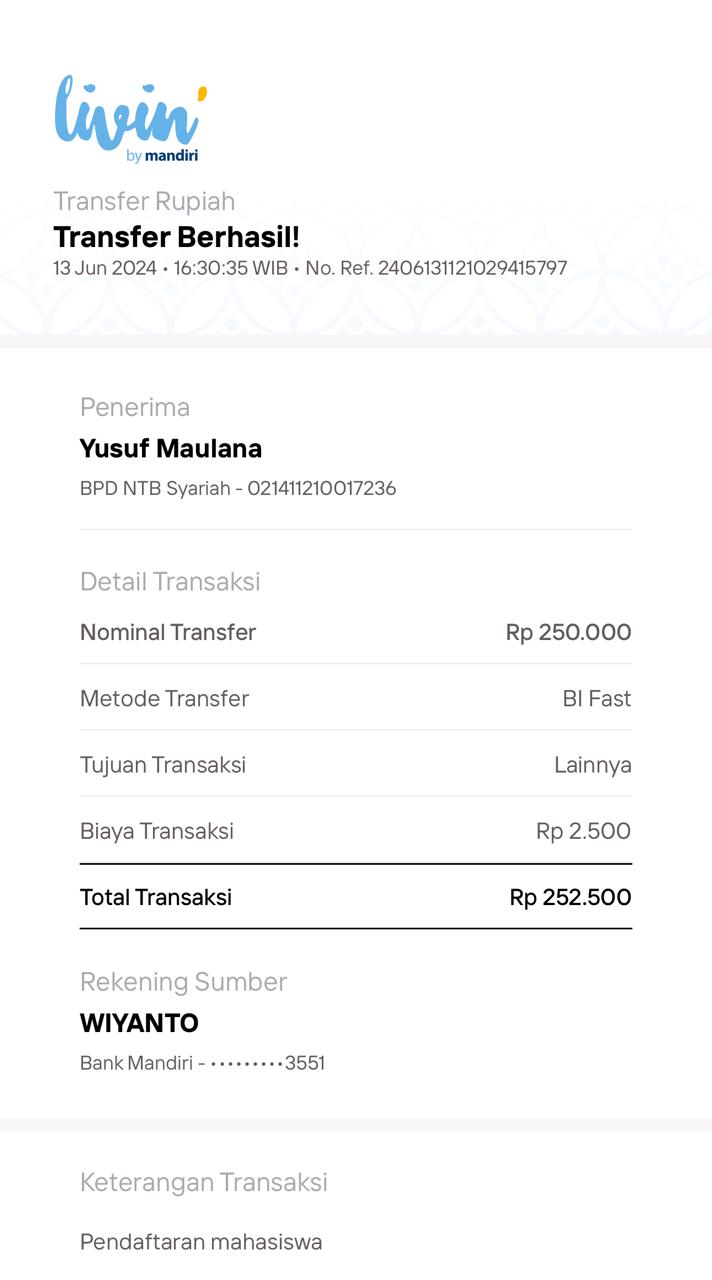Select the Tujuan Transaksi value Lainnya
Image resolution: width=712 pixels, height=1280 pixels.
pyautogui.click(x=592, y=765)
